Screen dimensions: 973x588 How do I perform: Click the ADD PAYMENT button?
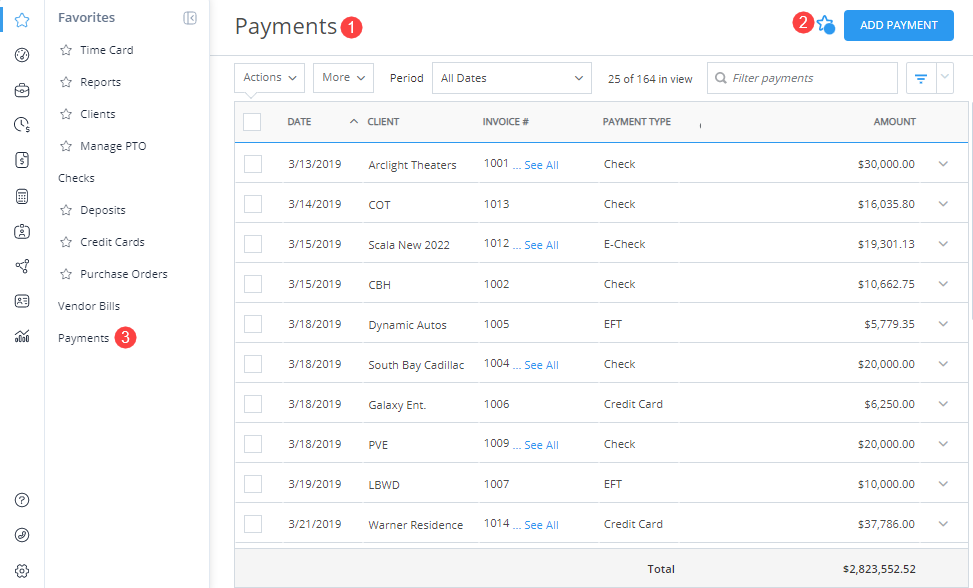click(898, 25)
